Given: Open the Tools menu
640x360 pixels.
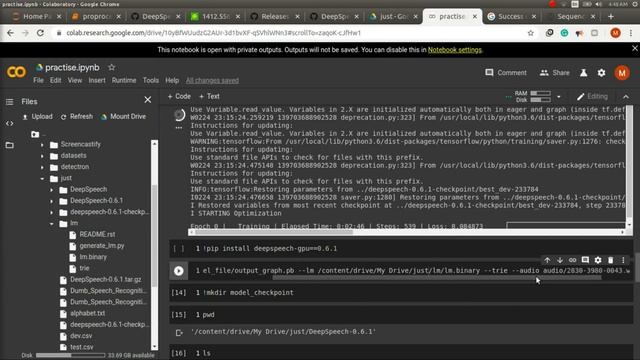Looking at the screenshot, I should (x=151, y=80).
